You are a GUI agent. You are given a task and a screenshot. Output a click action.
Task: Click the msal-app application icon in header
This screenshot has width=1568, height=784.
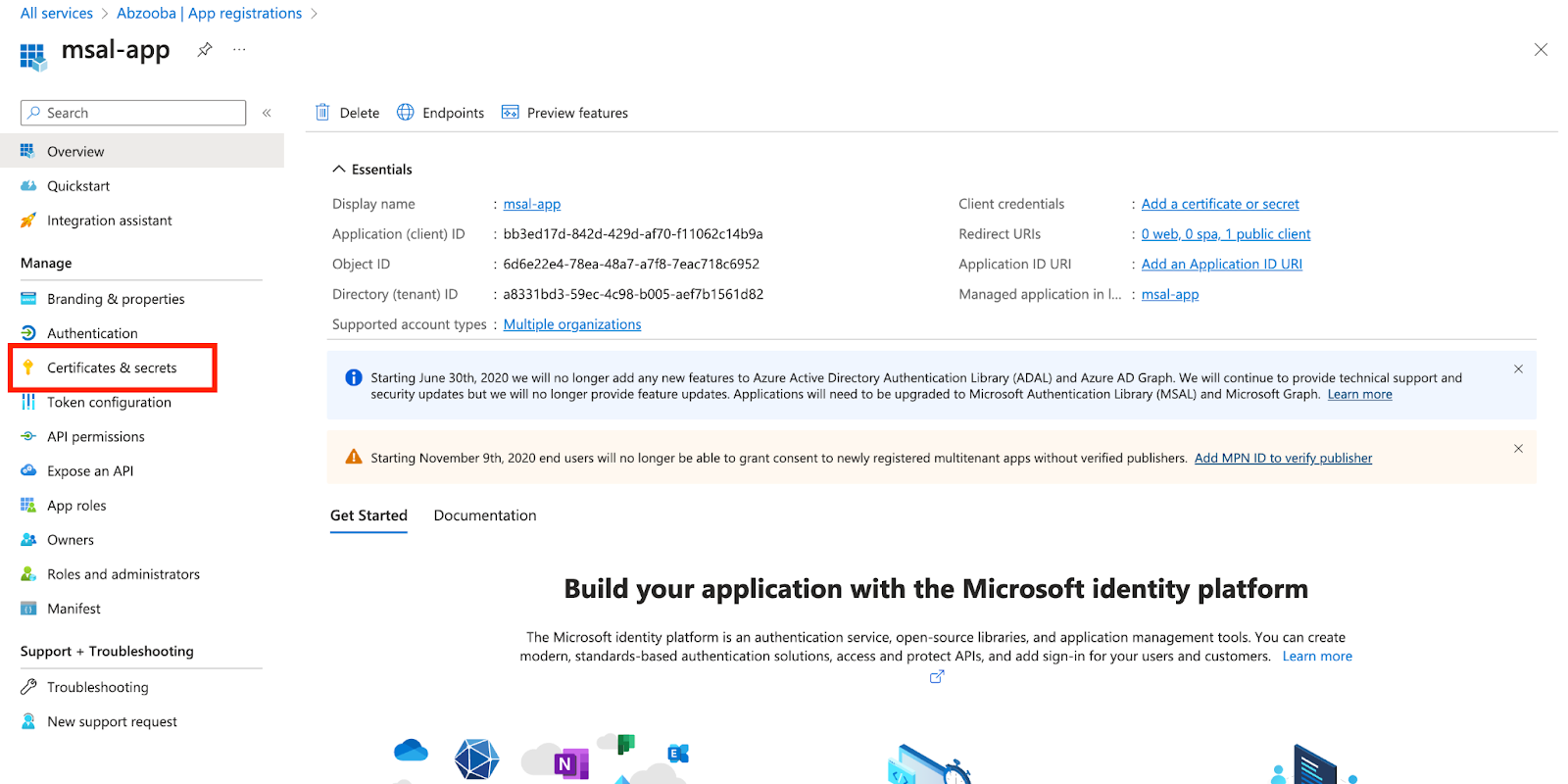(33, 56)
